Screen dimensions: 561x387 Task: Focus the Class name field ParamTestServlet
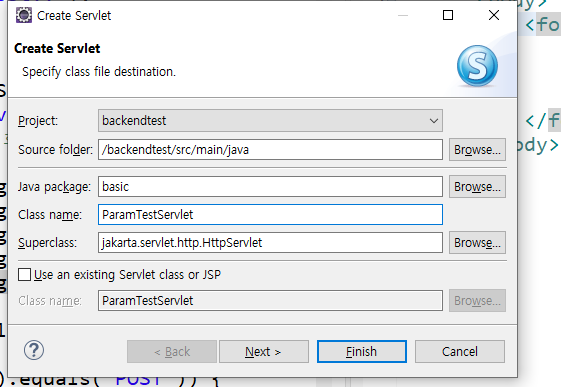pyautogui.click(x=270, y=215)
